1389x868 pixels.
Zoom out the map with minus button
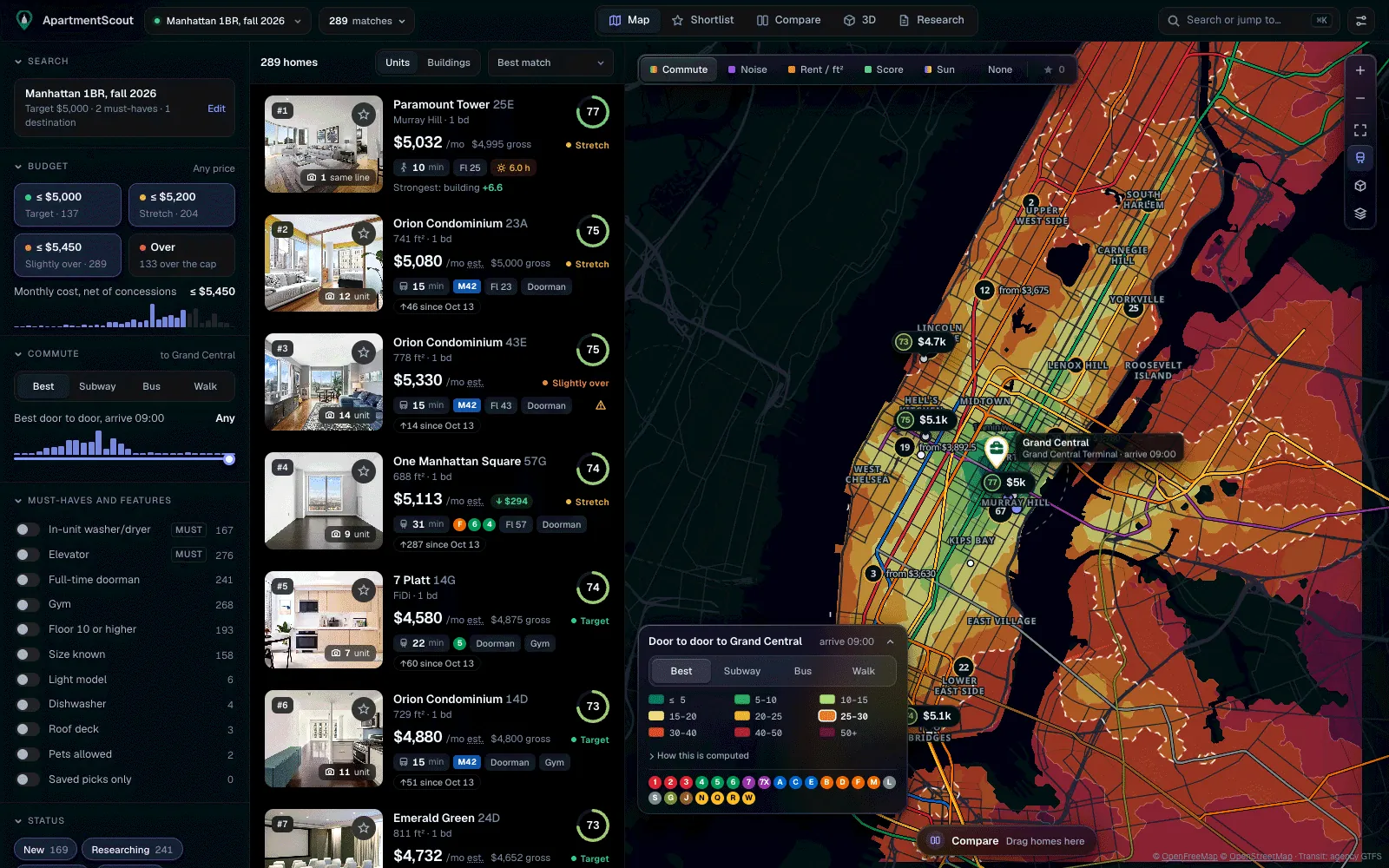point(1360,98)
